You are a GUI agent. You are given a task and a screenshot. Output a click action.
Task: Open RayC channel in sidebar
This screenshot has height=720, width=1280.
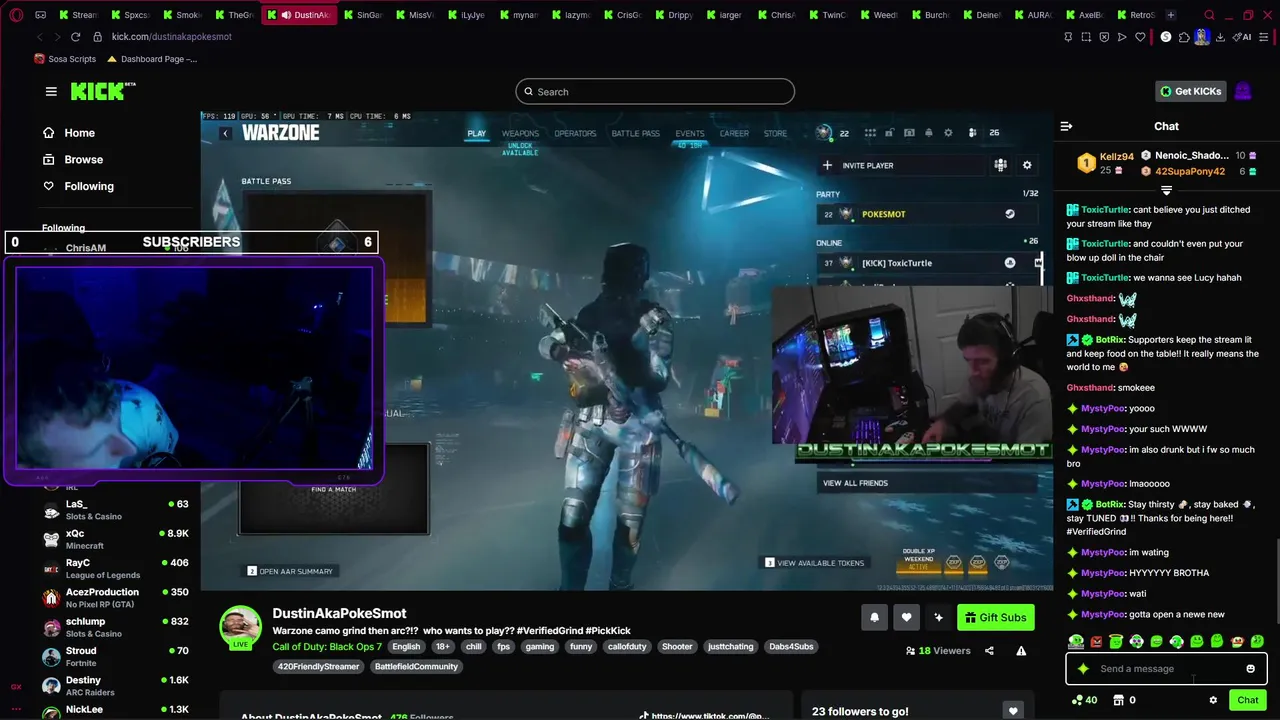coord(115,568)
